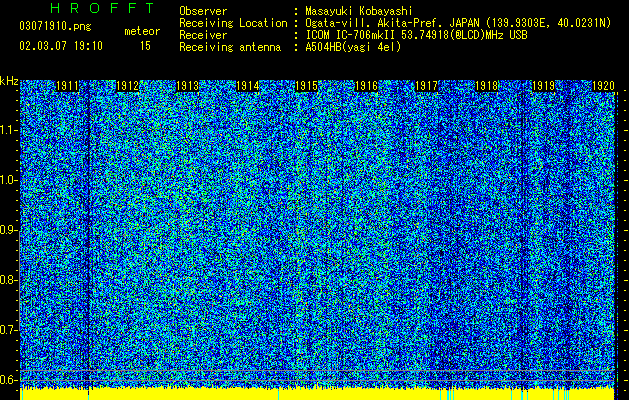Click the 1.1 kHz axis label

tap(8, 131)
